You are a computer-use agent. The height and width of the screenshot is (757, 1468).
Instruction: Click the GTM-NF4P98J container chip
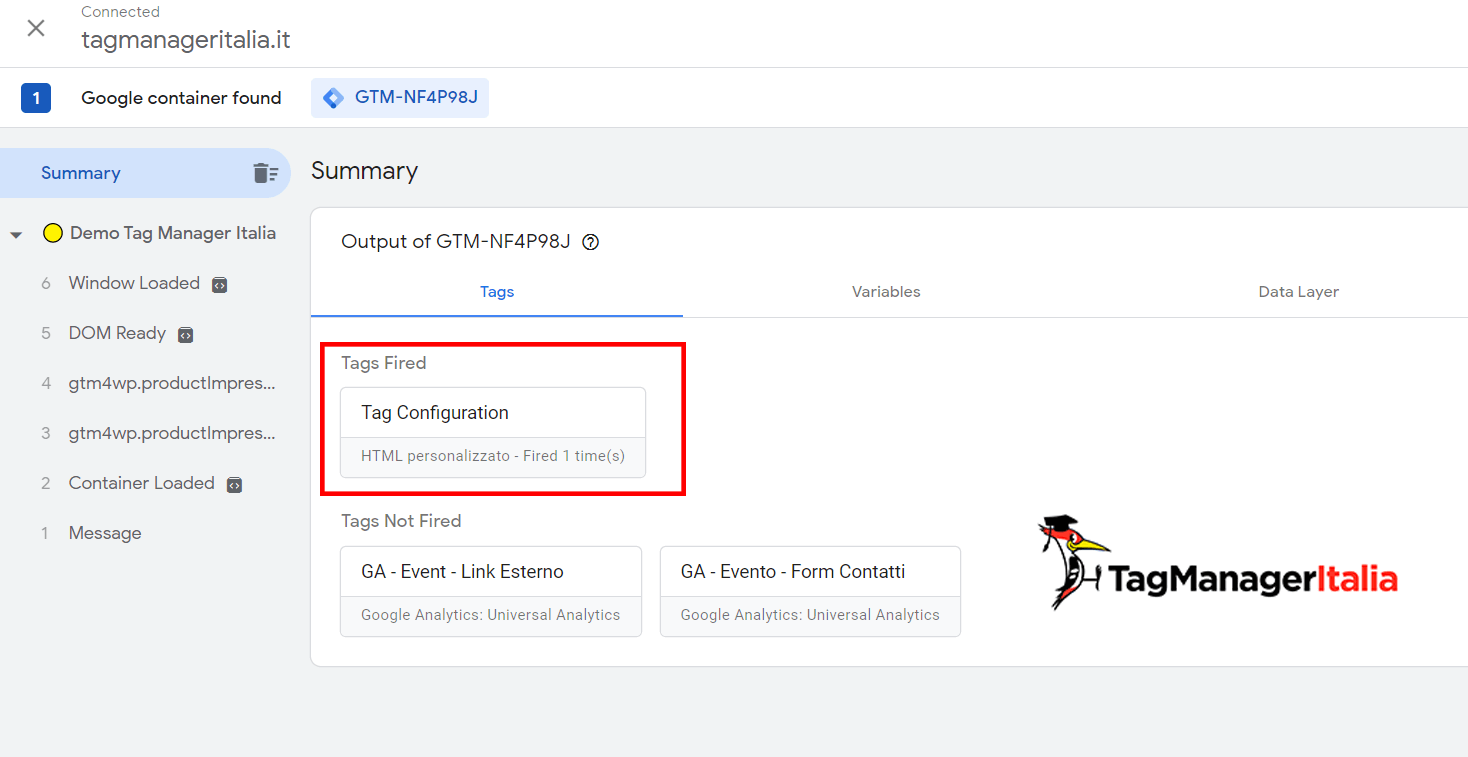point(400,98)
